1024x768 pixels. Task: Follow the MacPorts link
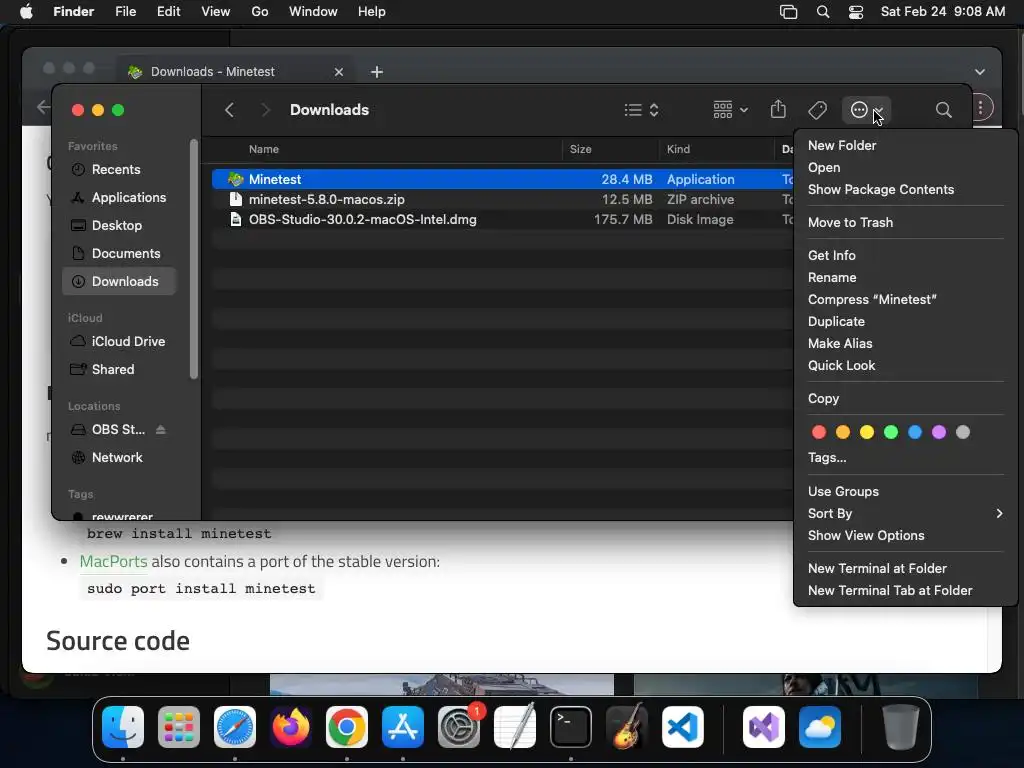point(114,561)
